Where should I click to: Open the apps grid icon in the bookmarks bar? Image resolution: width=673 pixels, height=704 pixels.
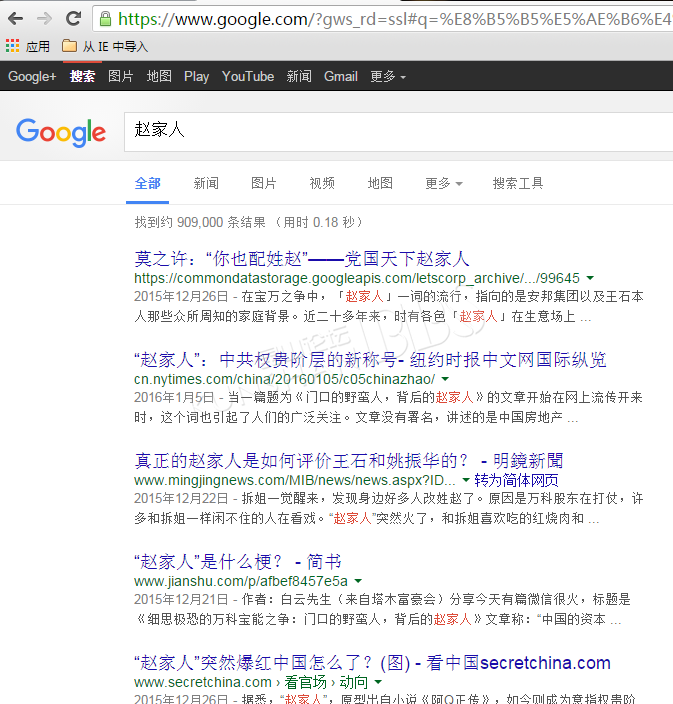point(12,45)
